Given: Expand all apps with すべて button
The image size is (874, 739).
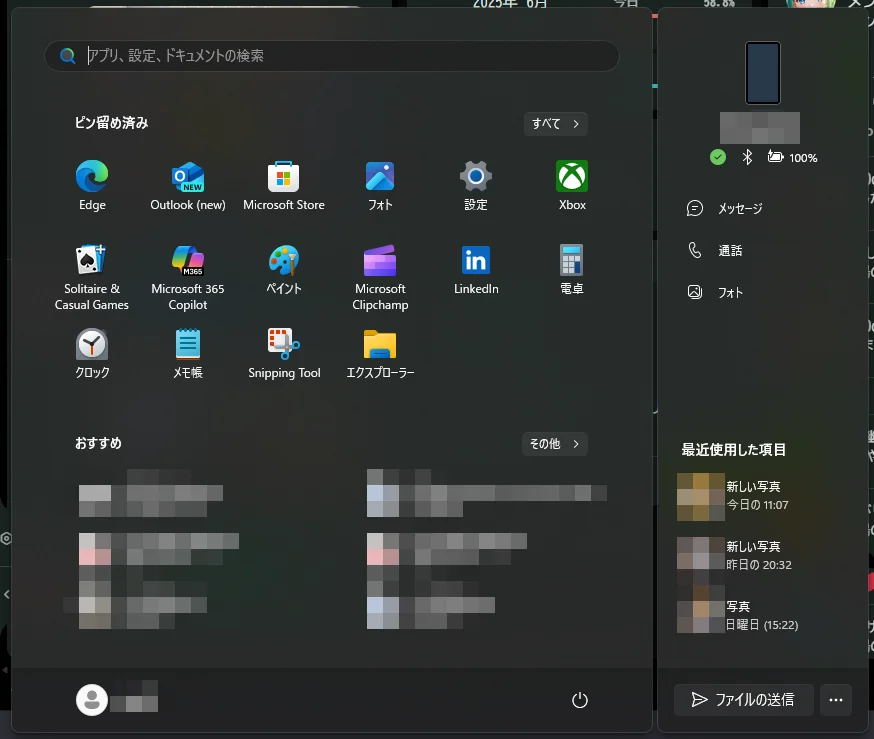Looking at the screenshot, I should click(555, 124).
